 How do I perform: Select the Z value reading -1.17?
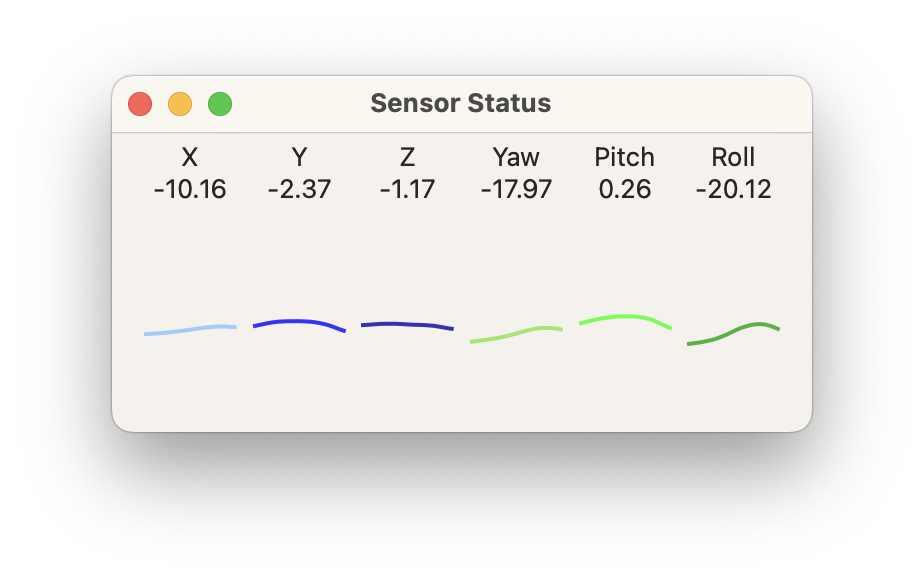[407, 189]
